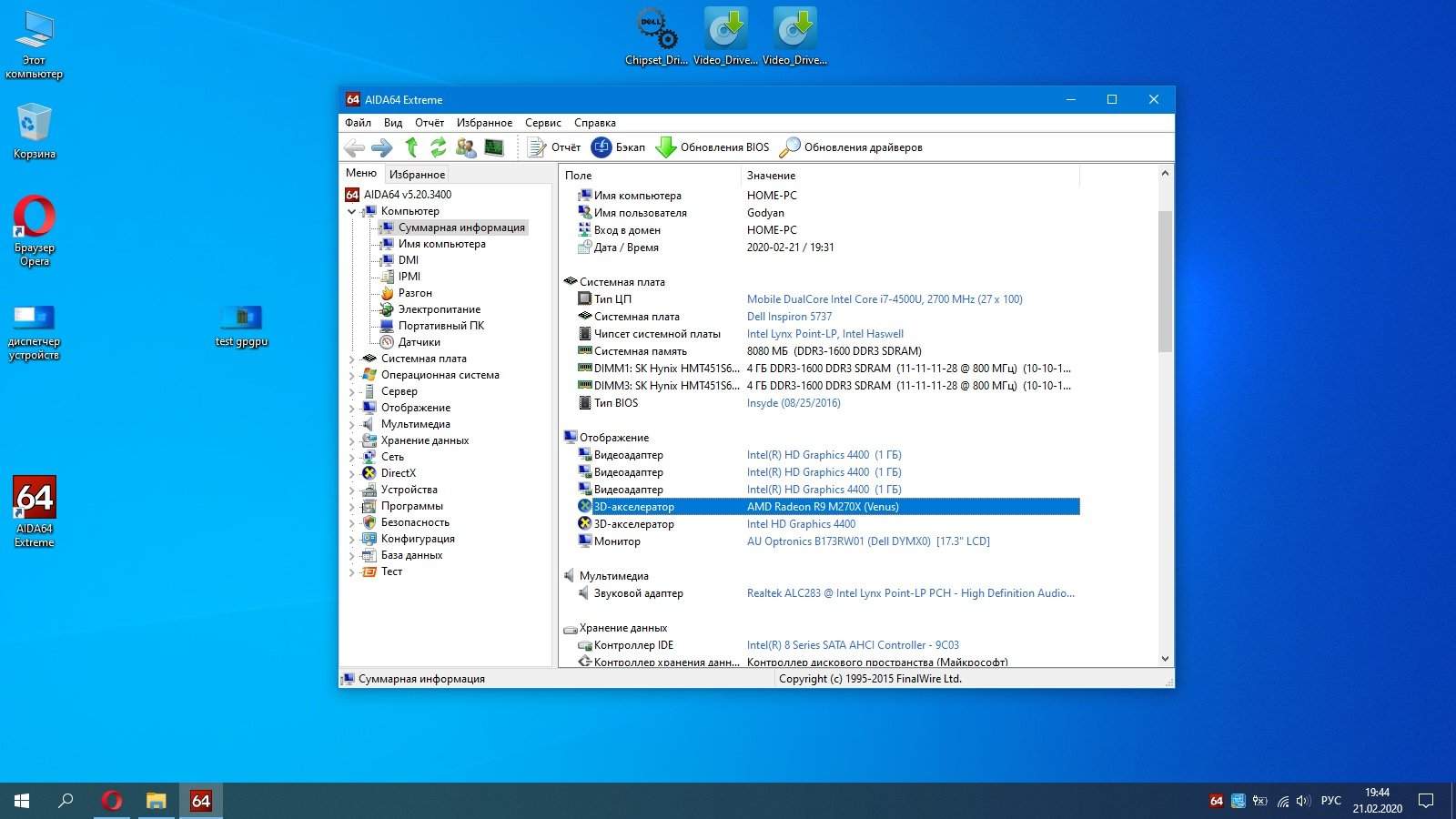Open Обновления BIOS from toolbar

713,147
